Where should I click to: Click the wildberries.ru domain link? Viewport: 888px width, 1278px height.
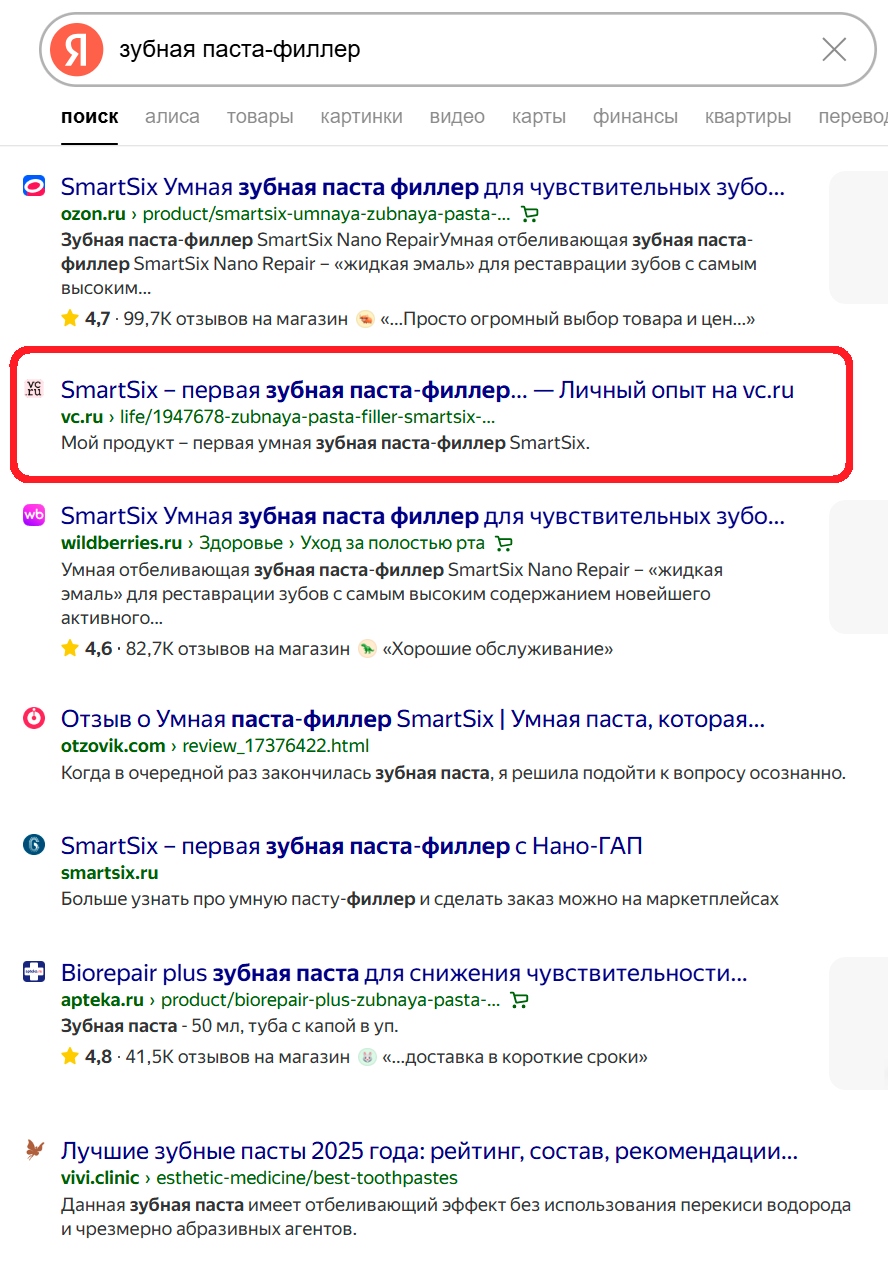(x=121, y=544)
